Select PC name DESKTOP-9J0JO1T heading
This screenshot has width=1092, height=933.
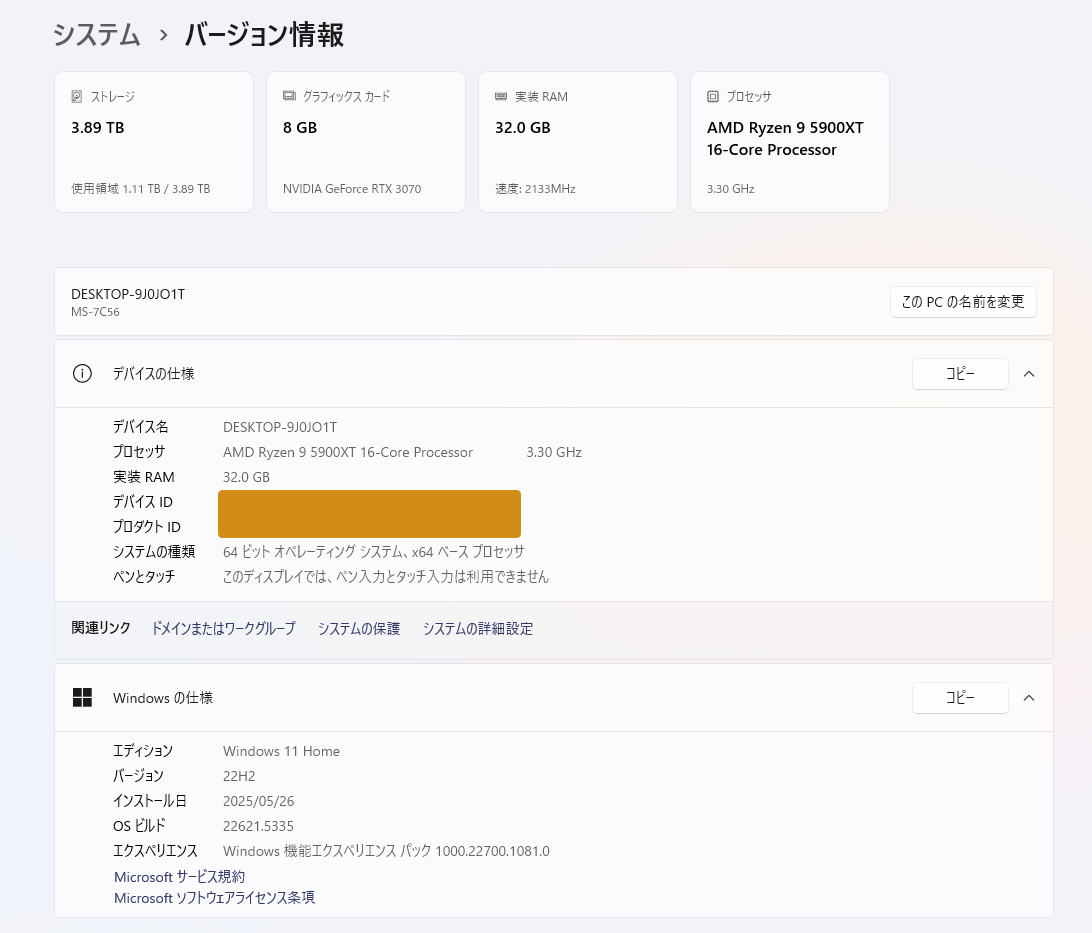tap(128, 295)
